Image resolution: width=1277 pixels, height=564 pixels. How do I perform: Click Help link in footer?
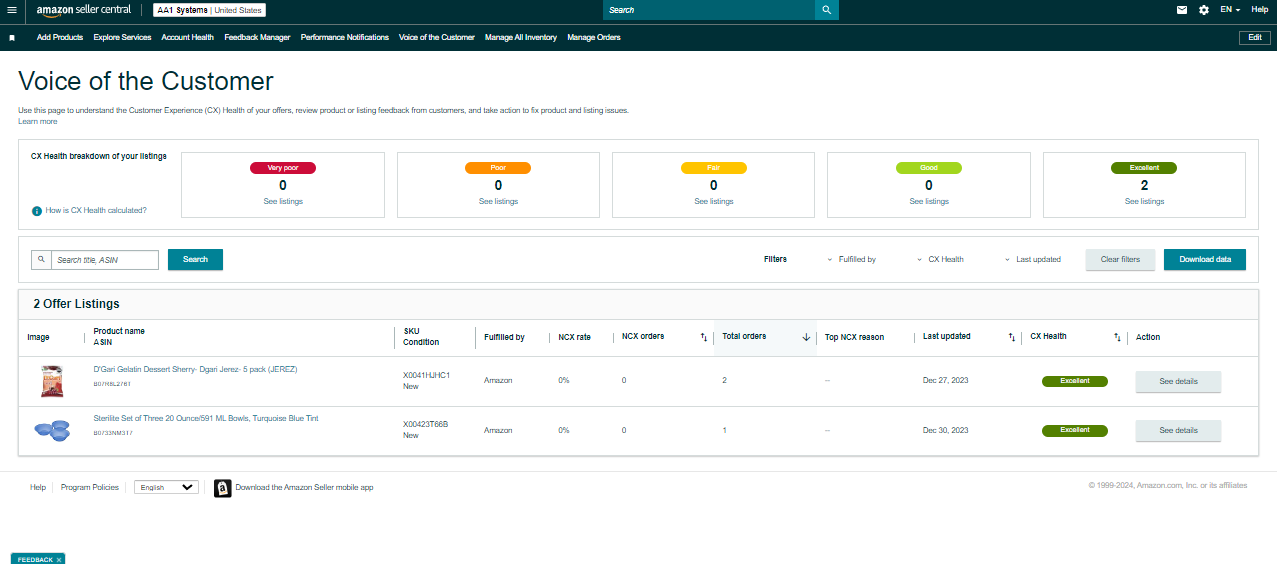click(x=38, y=487)
